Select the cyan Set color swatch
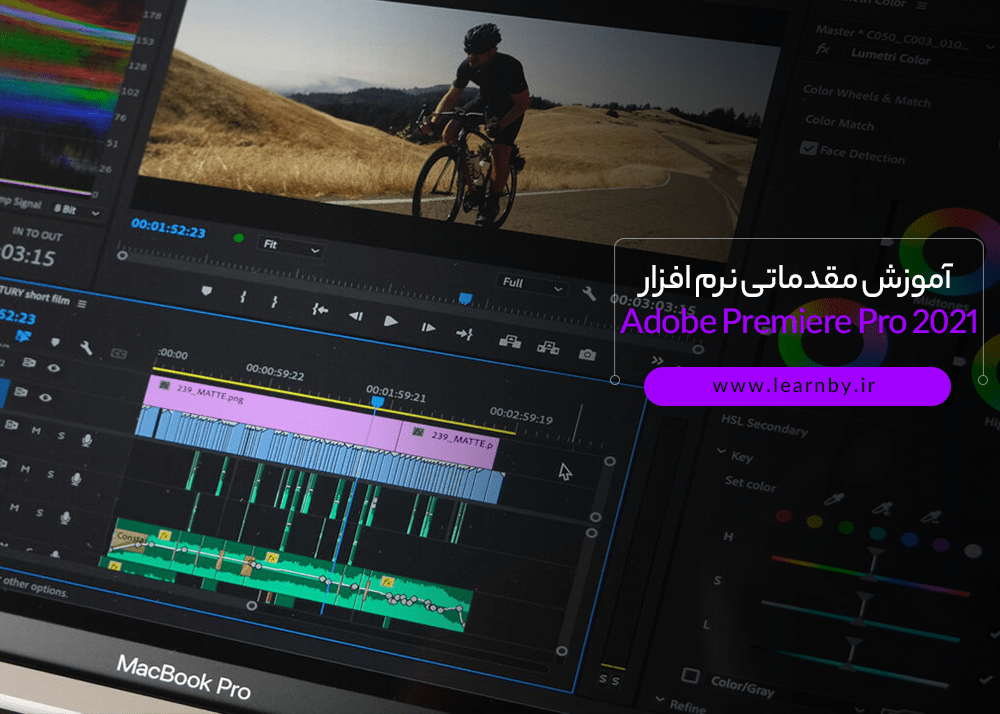The height and width of the screenshot is (714, 1000). [x=878, y=532]
